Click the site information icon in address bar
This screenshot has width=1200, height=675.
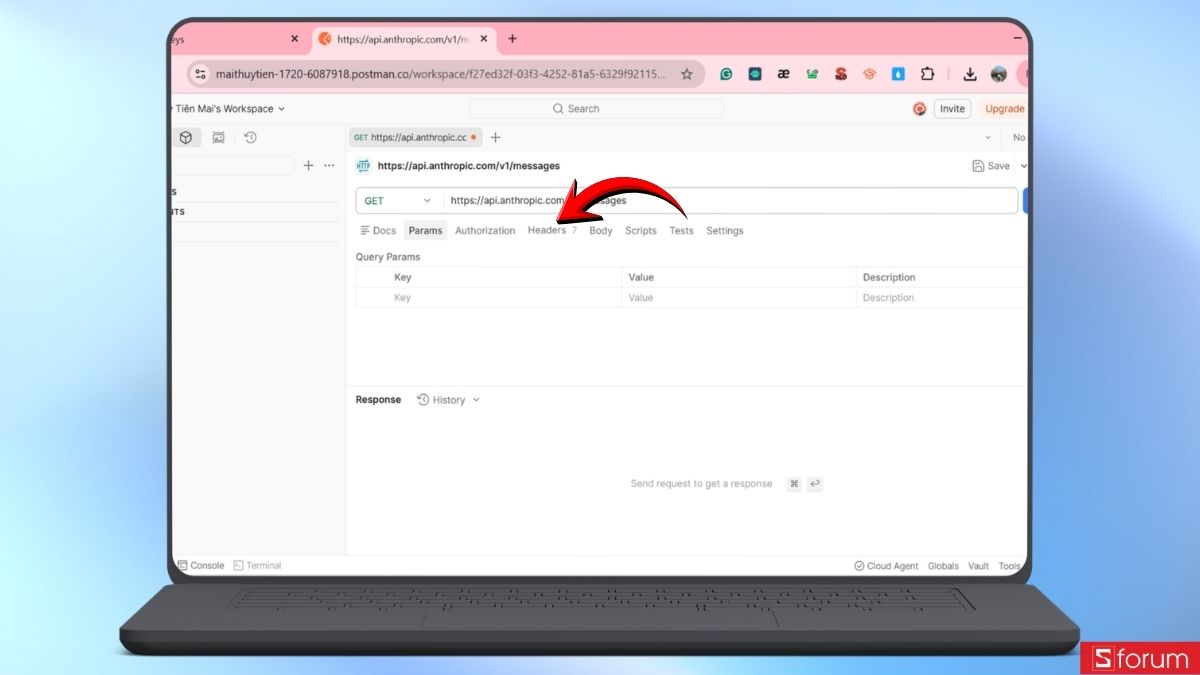coord(200,74)
